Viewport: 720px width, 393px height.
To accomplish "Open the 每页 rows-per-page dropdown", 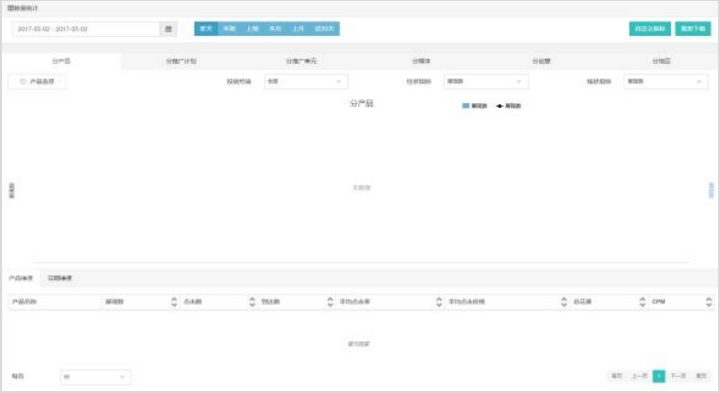I will (95, 377).
